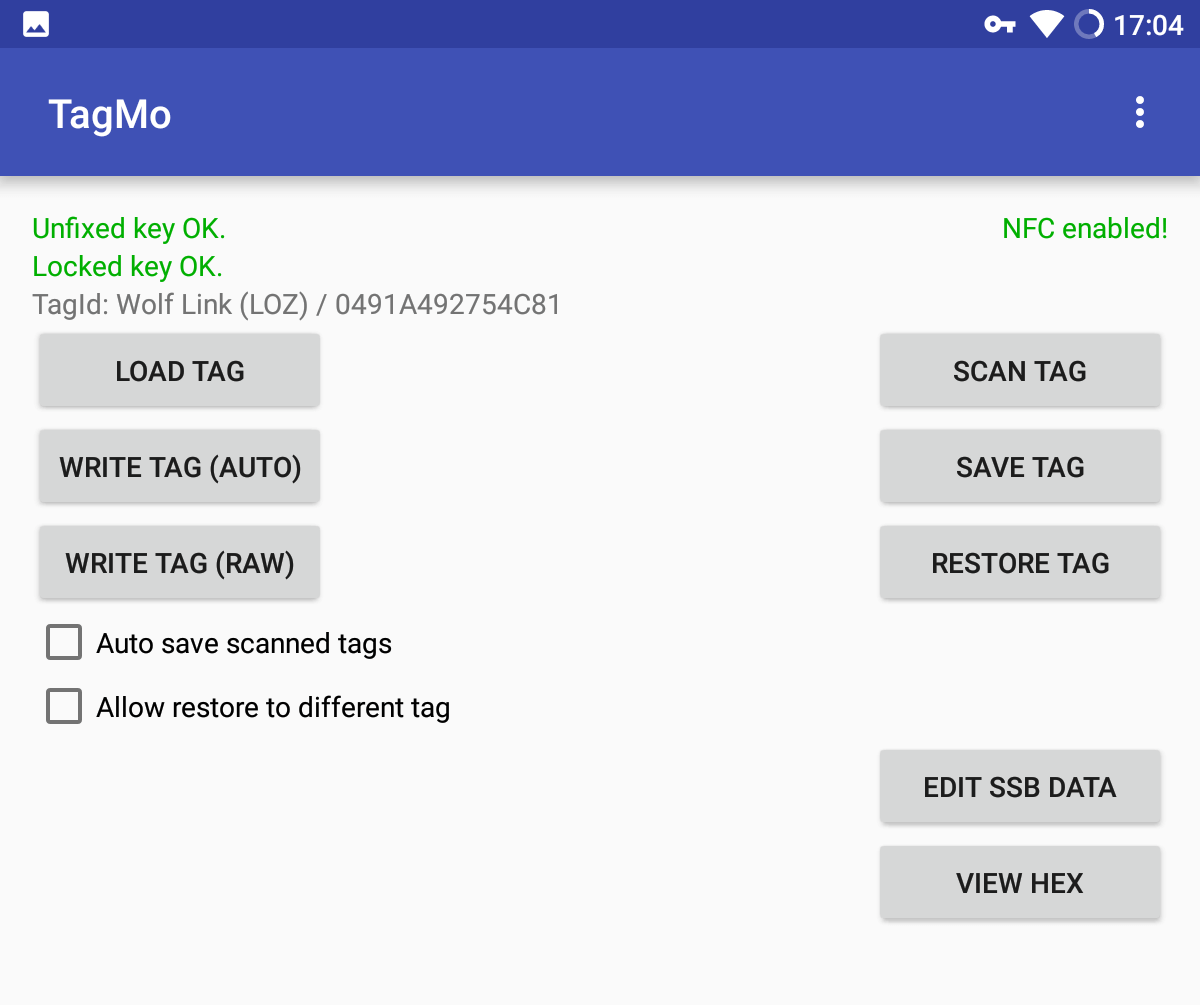Tap WRITE TAG (RAW) button

pos(180,563)
